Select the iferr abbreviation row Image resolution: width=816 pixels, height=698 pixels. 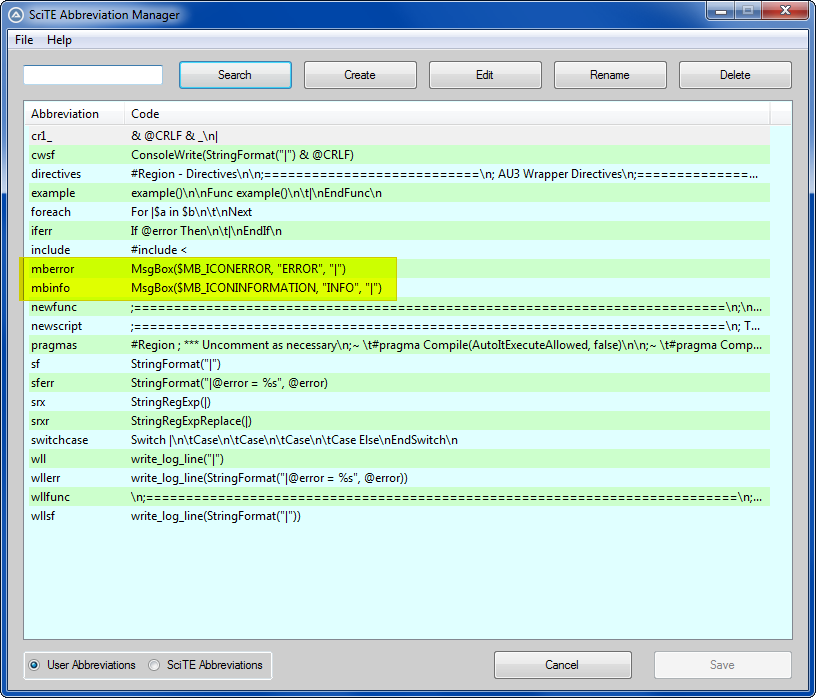[397, 231]
